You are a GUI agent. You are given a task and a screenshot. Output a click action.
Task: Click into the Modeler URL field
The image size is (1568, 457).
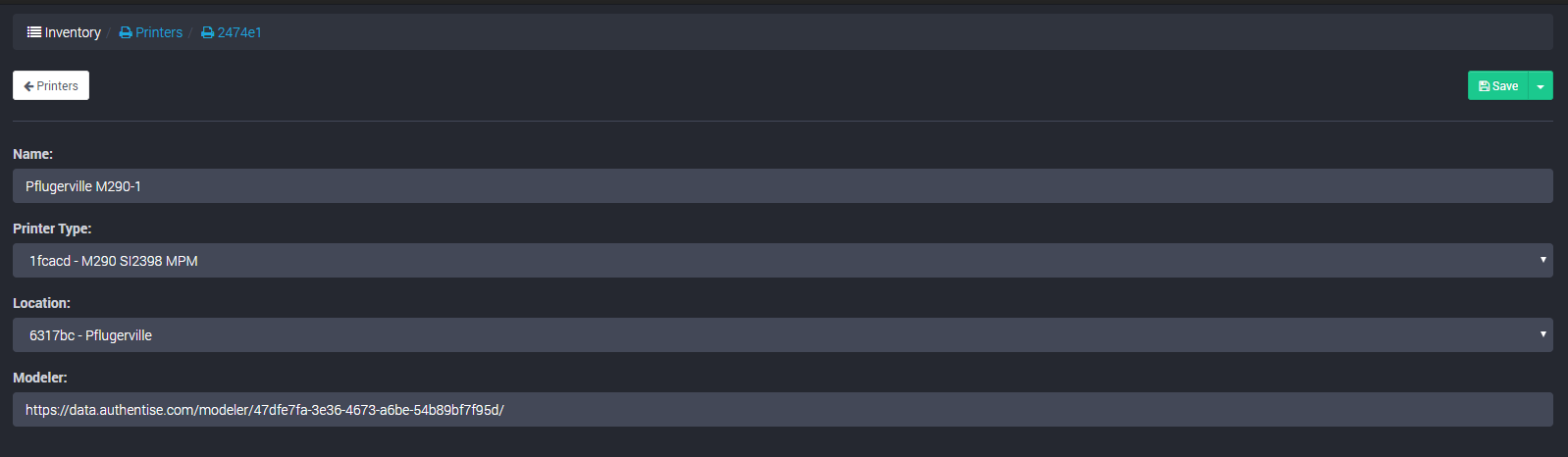coord(782,410)
